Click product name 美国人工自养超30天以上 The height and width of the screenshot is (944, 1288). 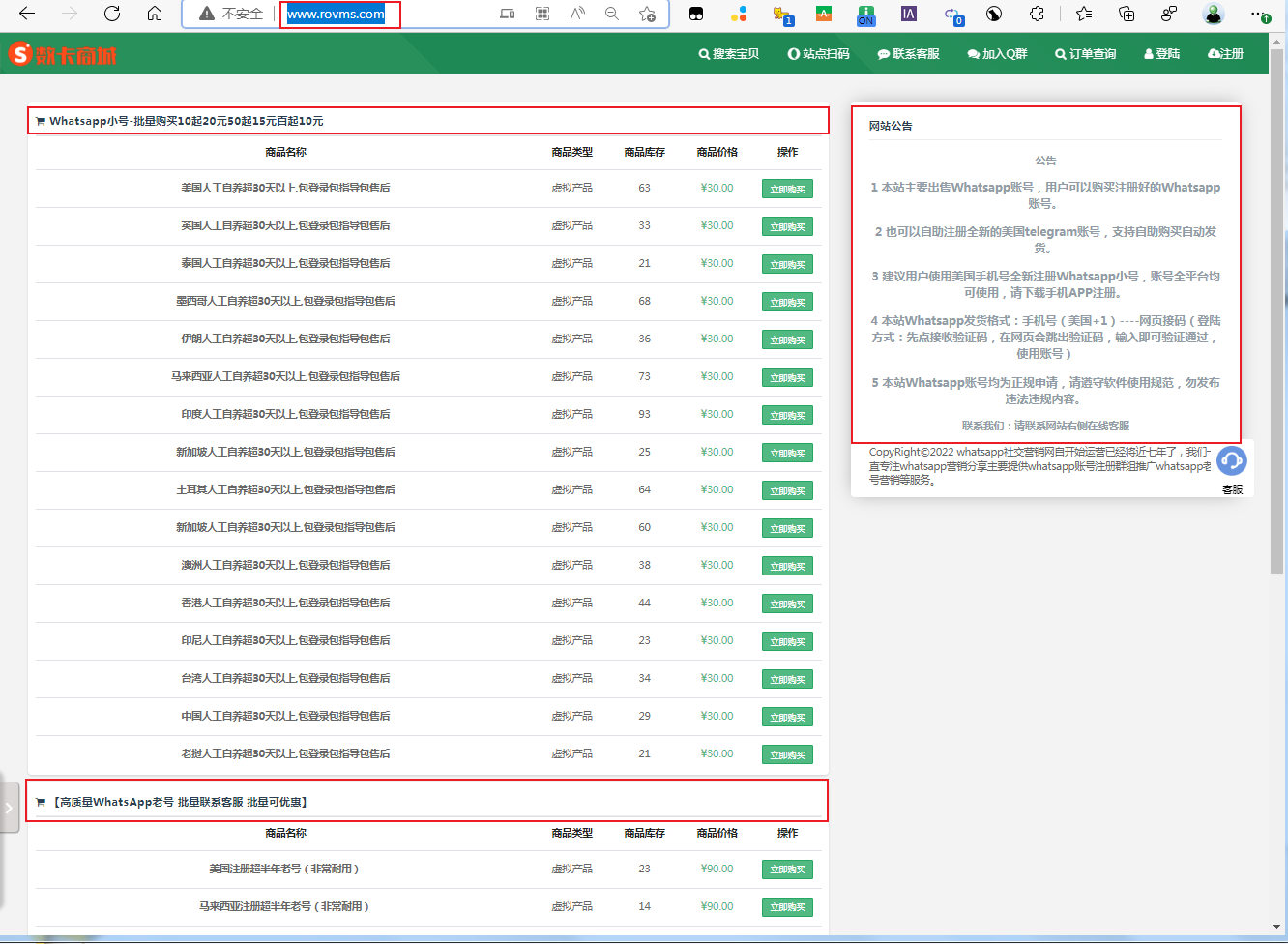(x=286, y=188)
